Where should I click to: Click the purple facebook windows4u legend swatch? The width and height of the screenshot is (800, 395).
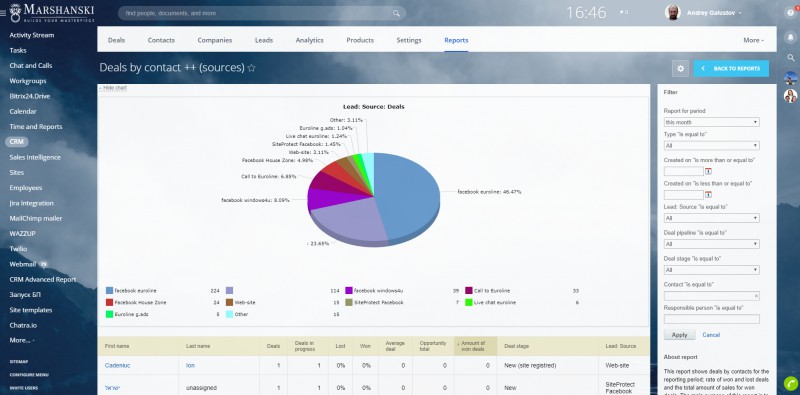[x=349, y=291]
